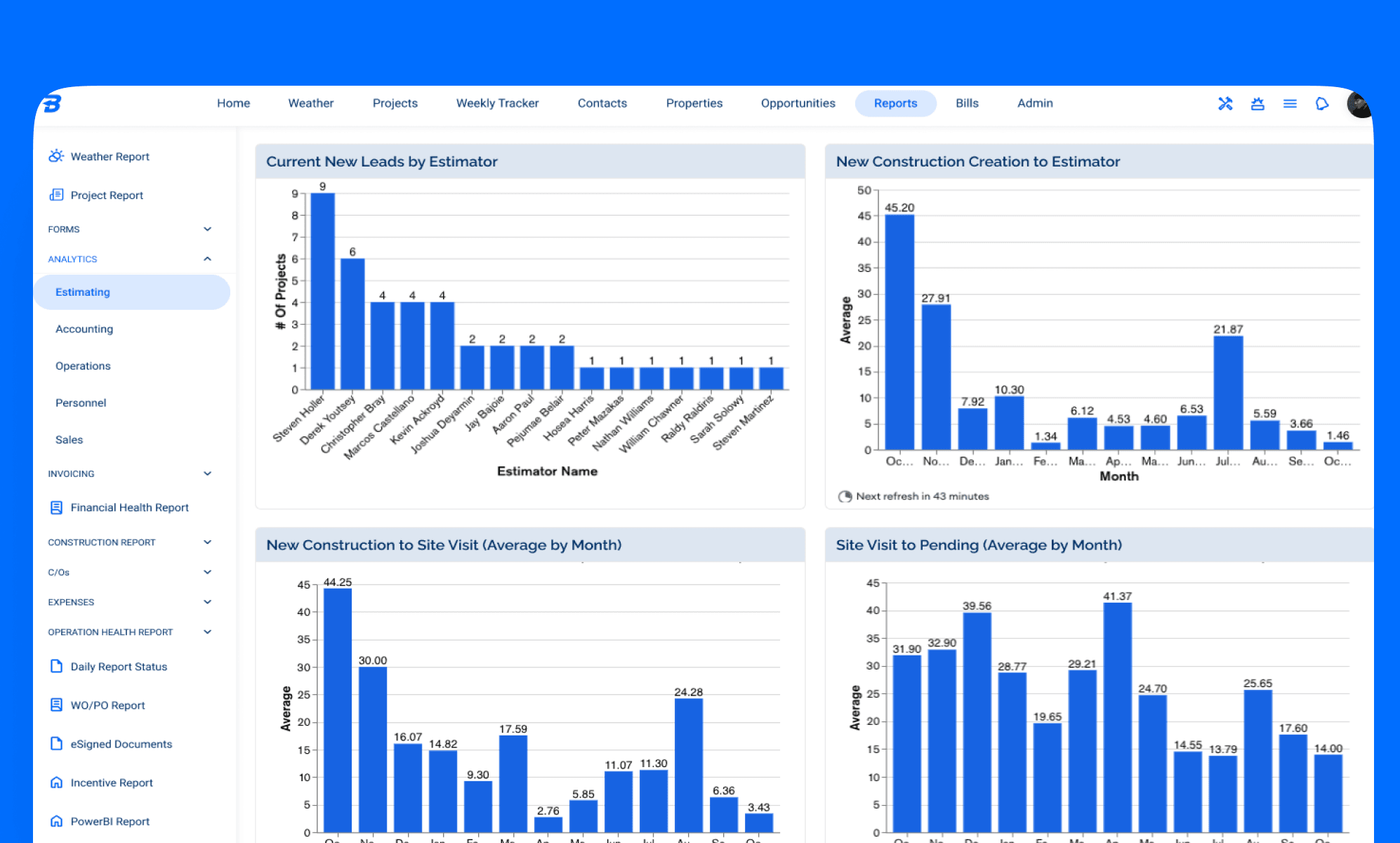Open the Opportunities tab
The width and height of the screenshot is (1400, 843).
[x=798, y=103]
